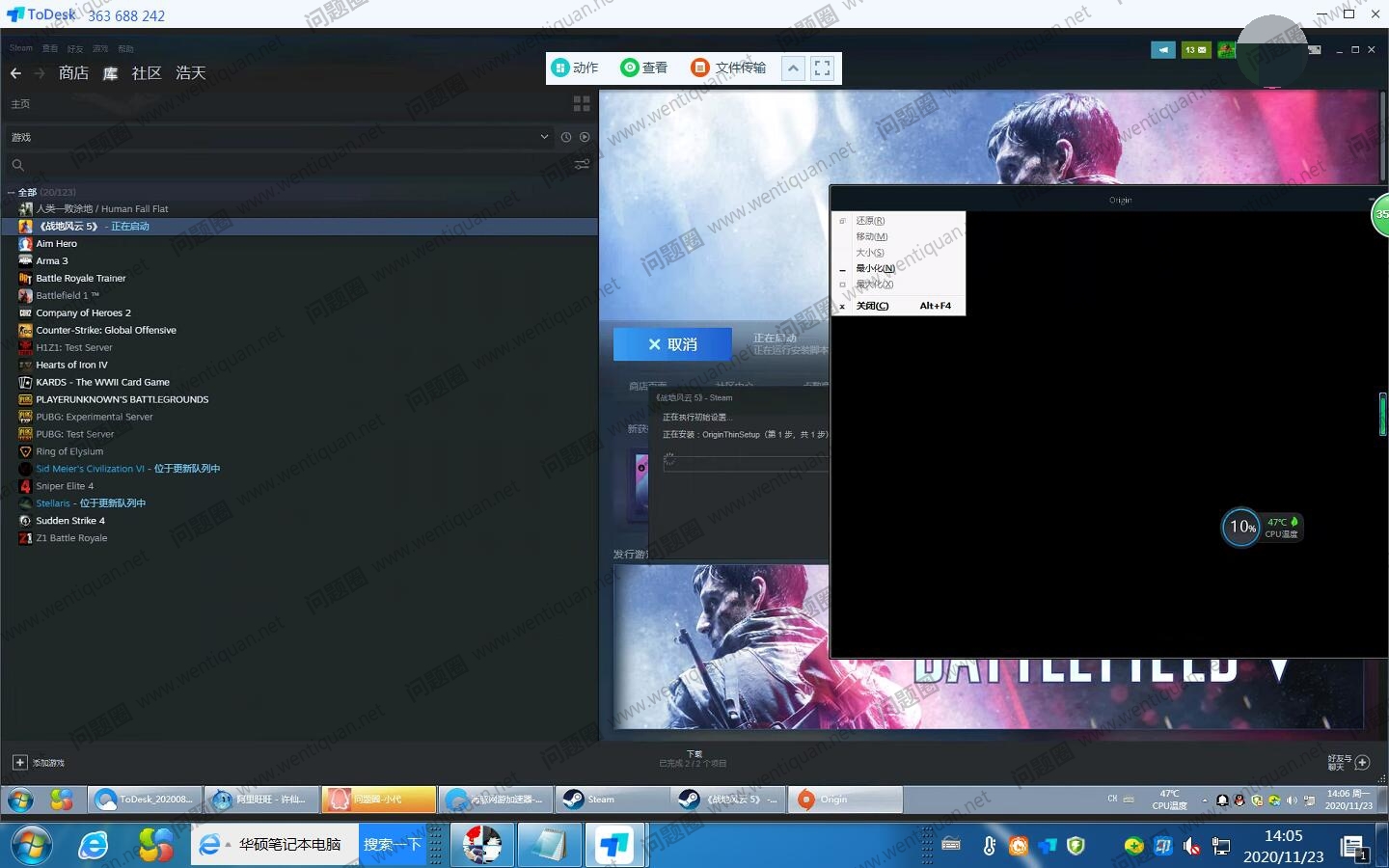Click the add game plus icon
1389x868 pixels.
click(19, 763)
